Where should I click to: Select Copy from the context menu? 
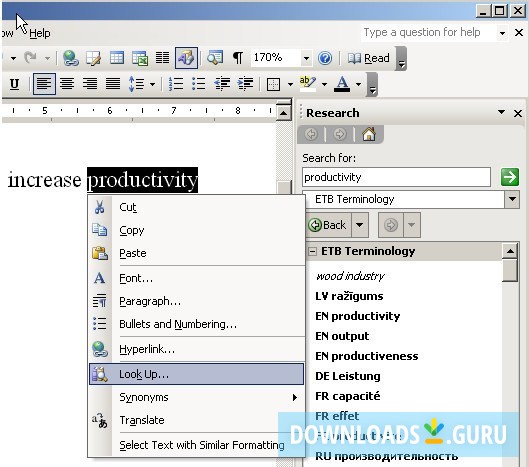pos(196,230)
